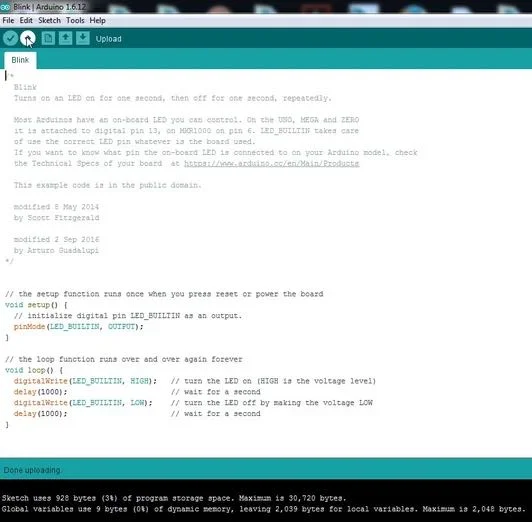This screenshot has width=532, height=522.
Task: Open the Sketch menu
Action: pos(50,20)
